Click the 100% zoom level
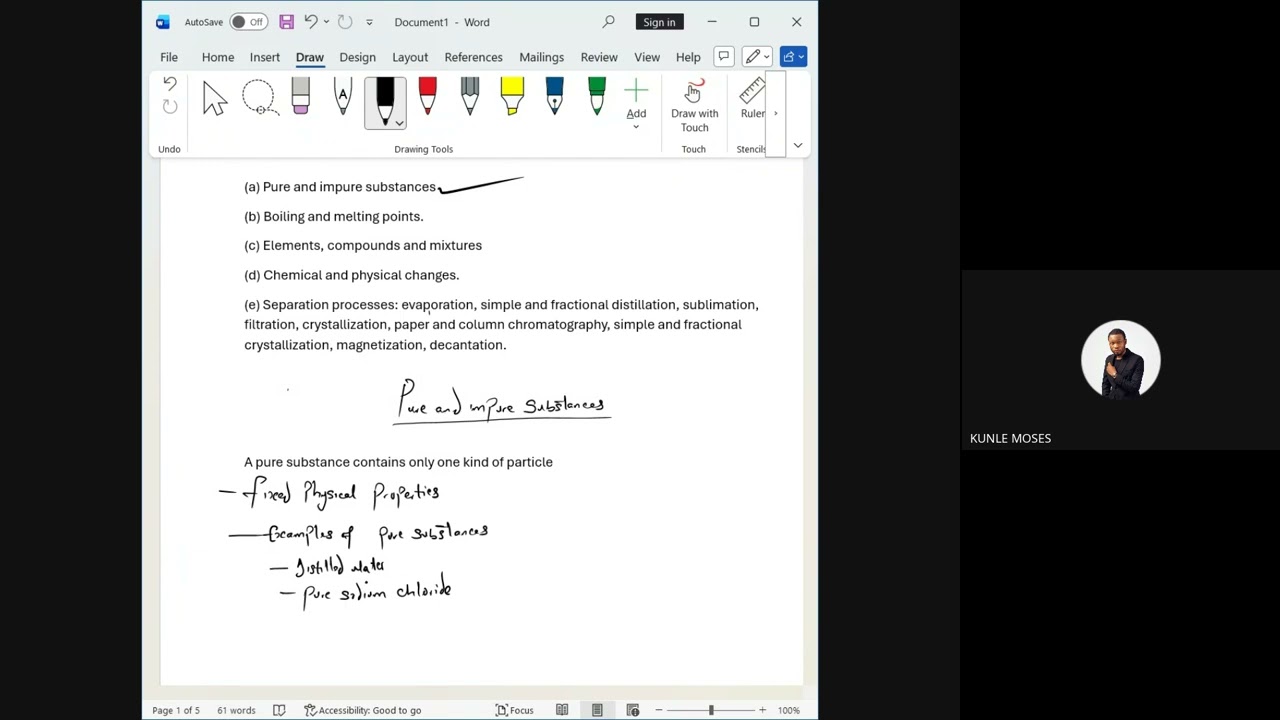 788,710
